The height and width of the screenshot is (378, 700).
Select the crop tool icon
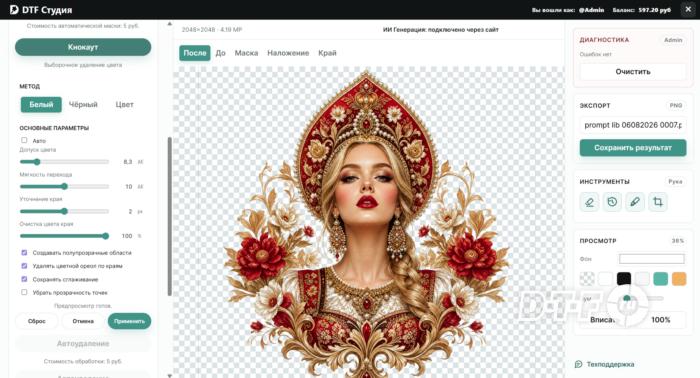tap(658, 202)
